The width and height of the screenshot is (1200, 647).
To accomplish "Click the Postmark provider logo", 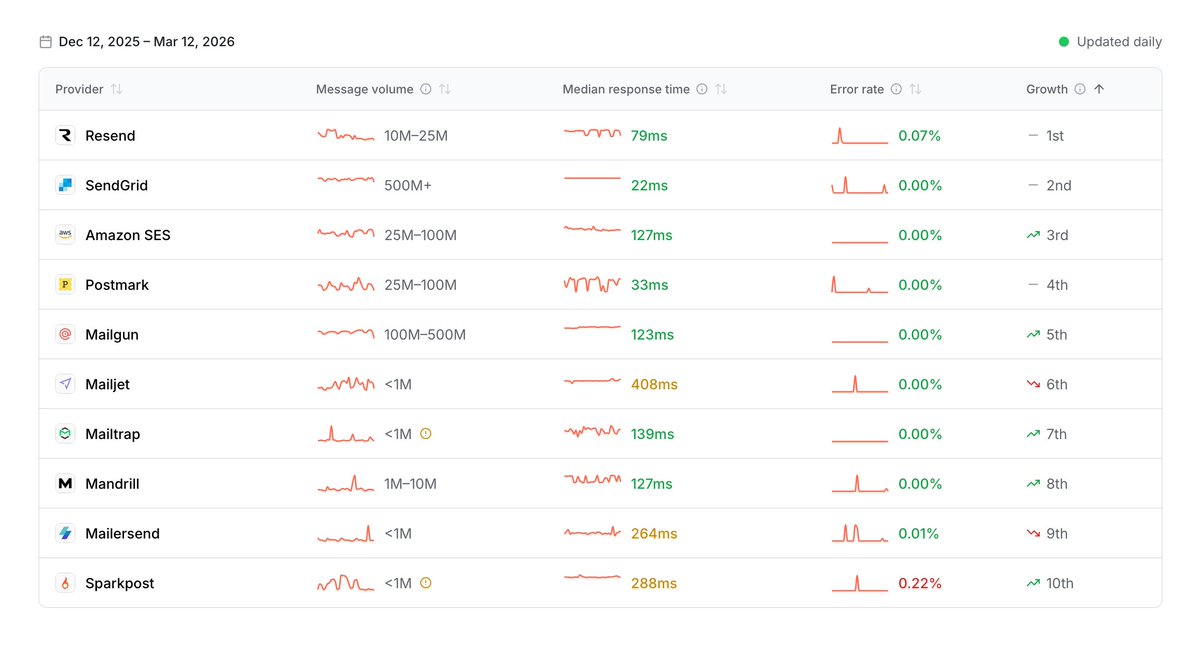I will [x=65, y=285].
